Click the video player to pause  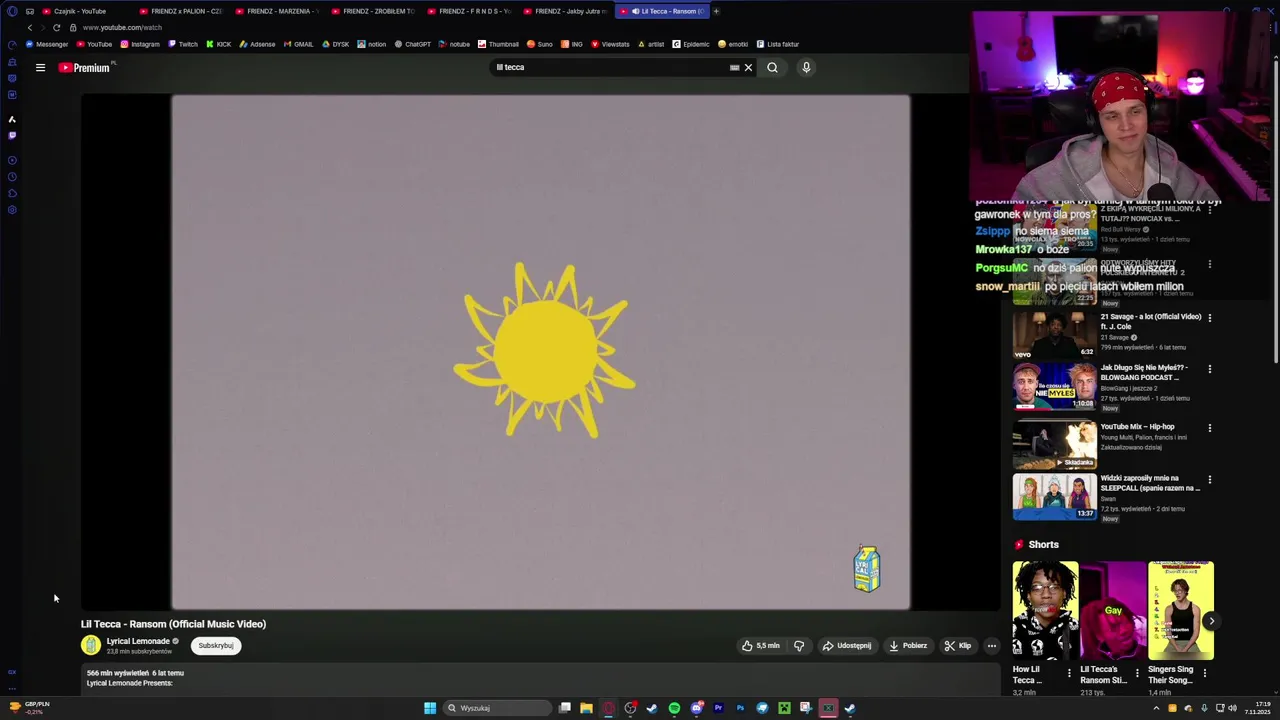540,352
